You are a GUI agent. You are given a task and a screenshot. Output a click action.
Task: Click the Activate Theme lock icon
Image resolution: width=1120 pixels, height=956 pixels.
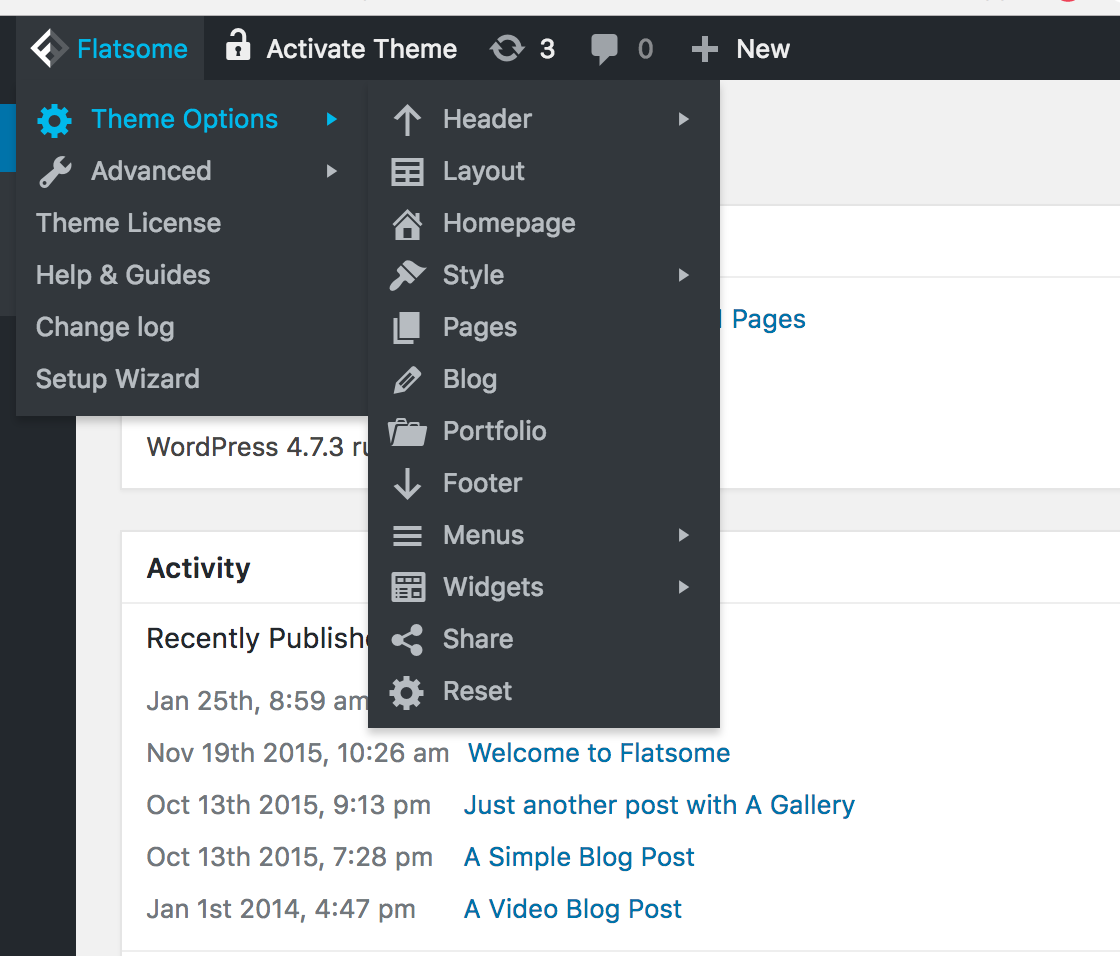coord(237,46)
